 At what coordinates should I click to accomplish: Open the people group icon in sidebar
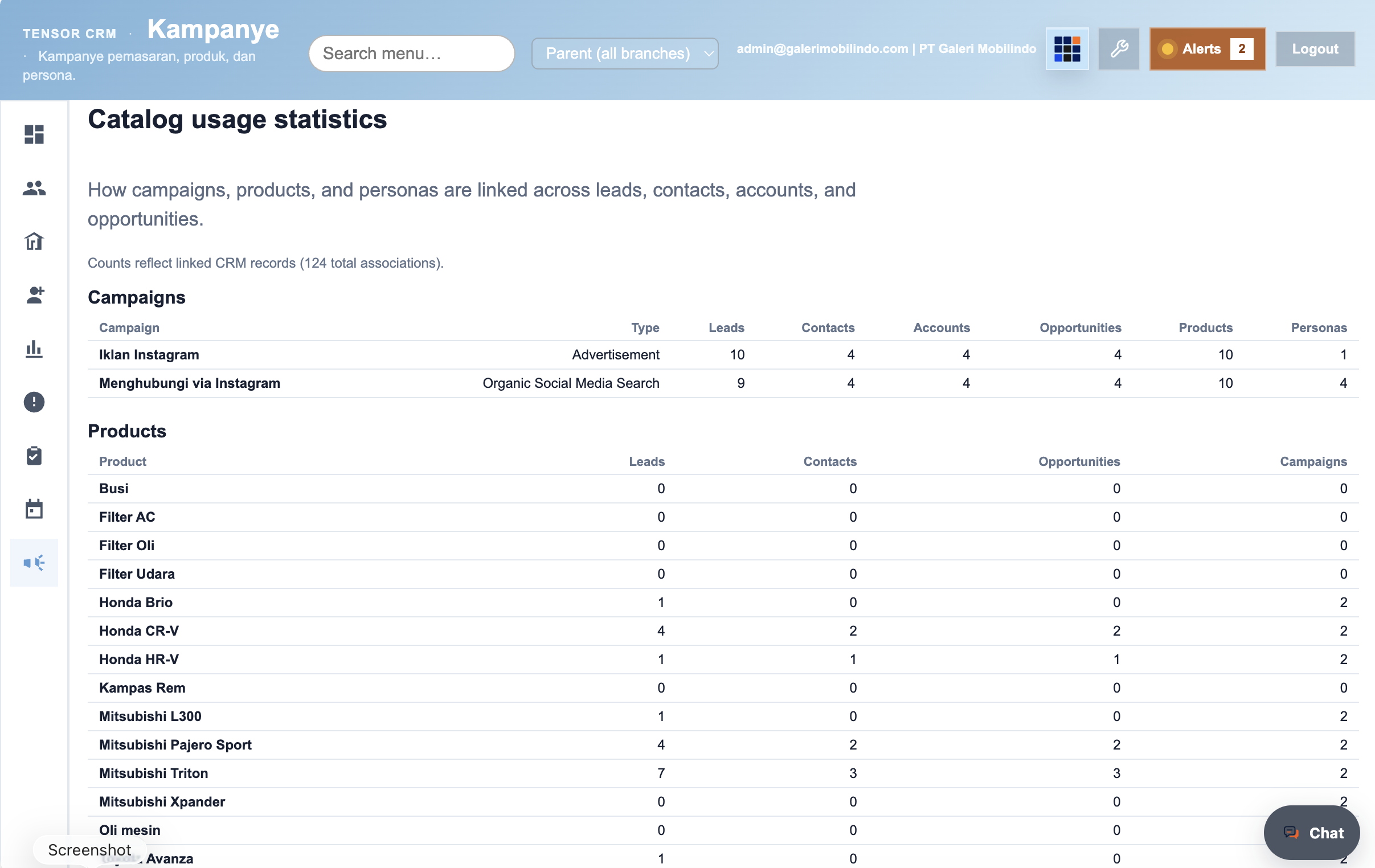click(x=34, y=188)
